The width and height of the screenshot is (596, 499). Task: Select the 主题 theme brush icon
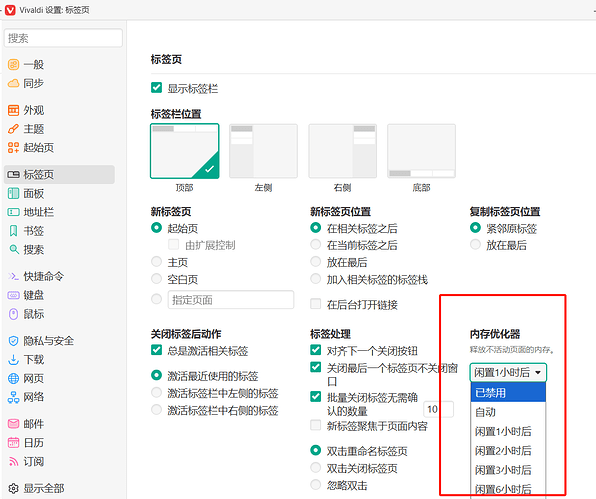pyautogui.click(x=13, y=129)
